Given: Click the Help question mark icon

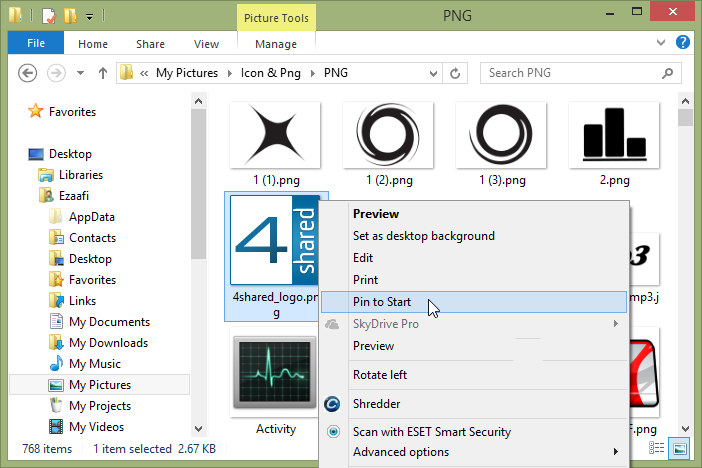Looking at the screenshot, I should pos(682,43).
